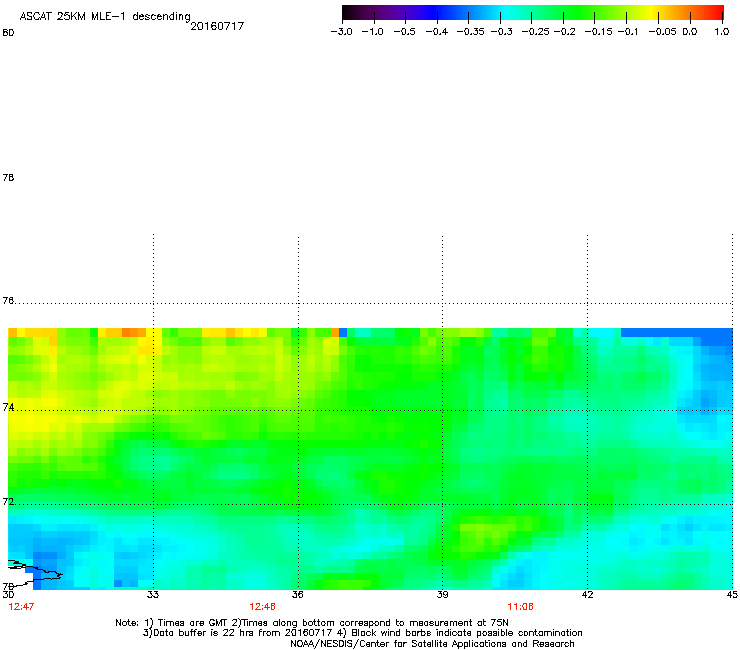740x650 pixels.
Task: Click the color bar label '-0.1'
Action: point(628,32)
